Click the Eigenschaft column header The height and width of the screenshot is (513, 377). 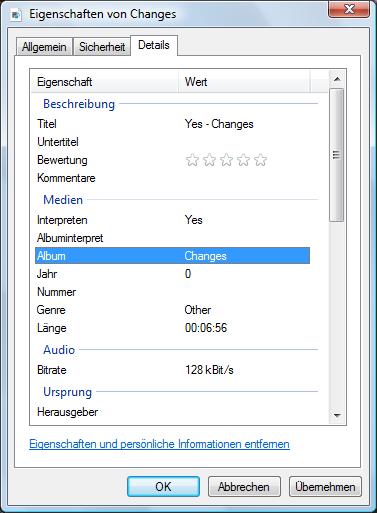105,82
